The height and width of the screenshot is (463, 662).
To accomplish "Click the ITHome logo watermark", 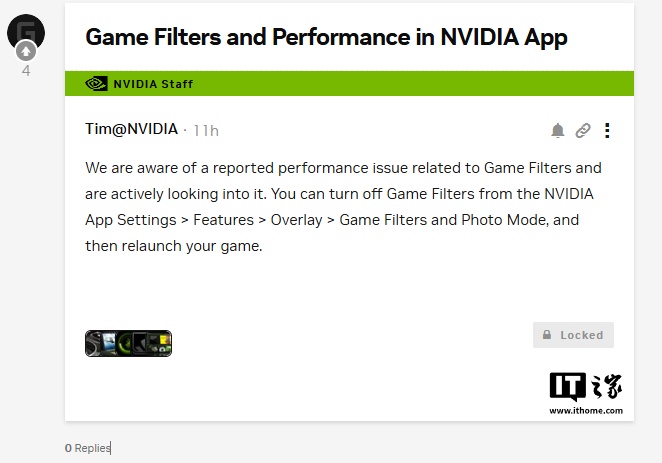I will click(x=585, y=387).
